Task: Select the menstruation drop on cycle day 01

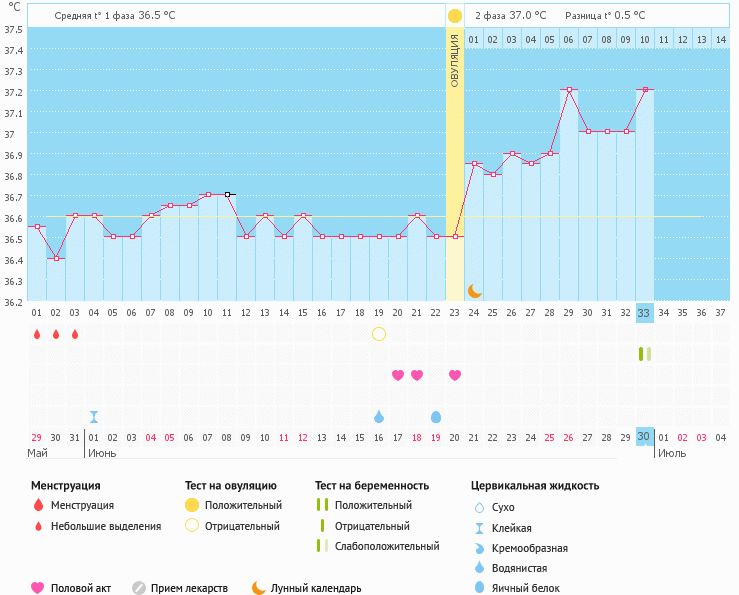Action: [x=36, y=334]
